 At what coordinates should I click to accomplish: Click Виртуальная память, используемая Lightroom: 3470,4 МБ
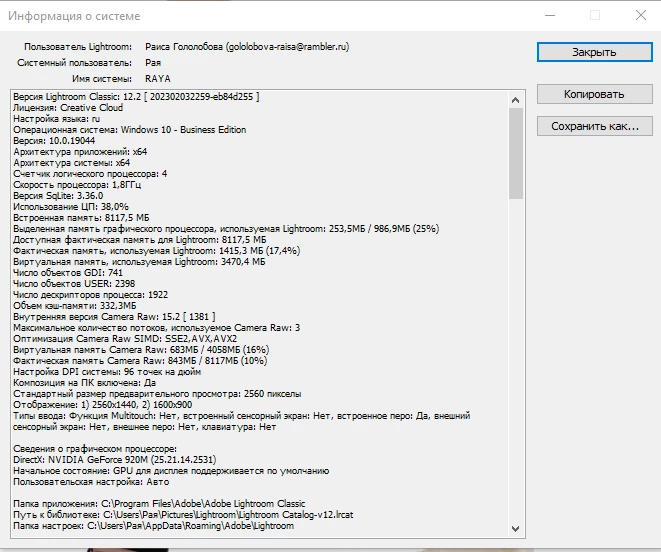[139, 261]
